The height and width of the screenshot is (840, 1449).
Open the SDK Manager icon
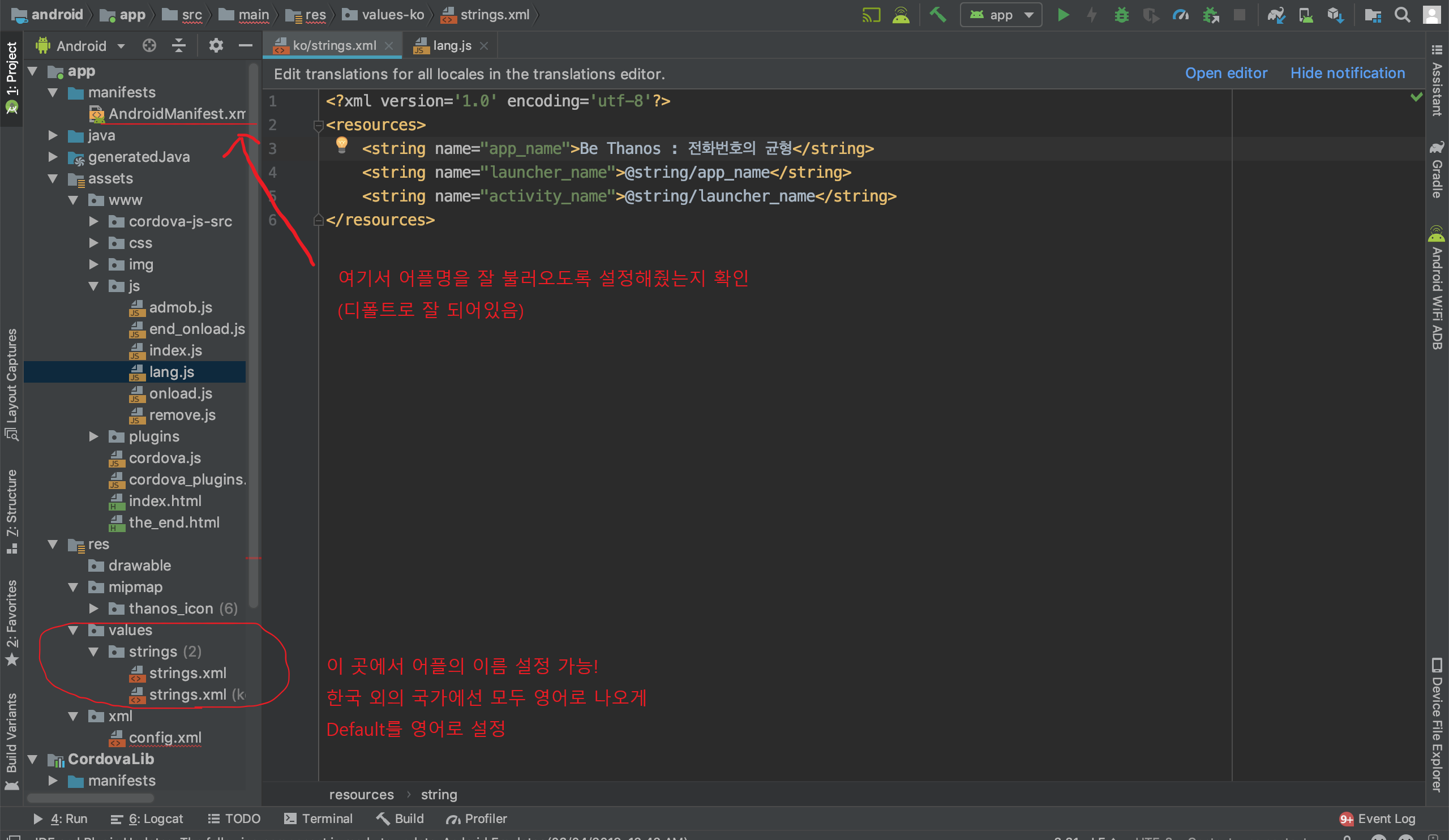pyautogui.click(x=1335, y=15)
